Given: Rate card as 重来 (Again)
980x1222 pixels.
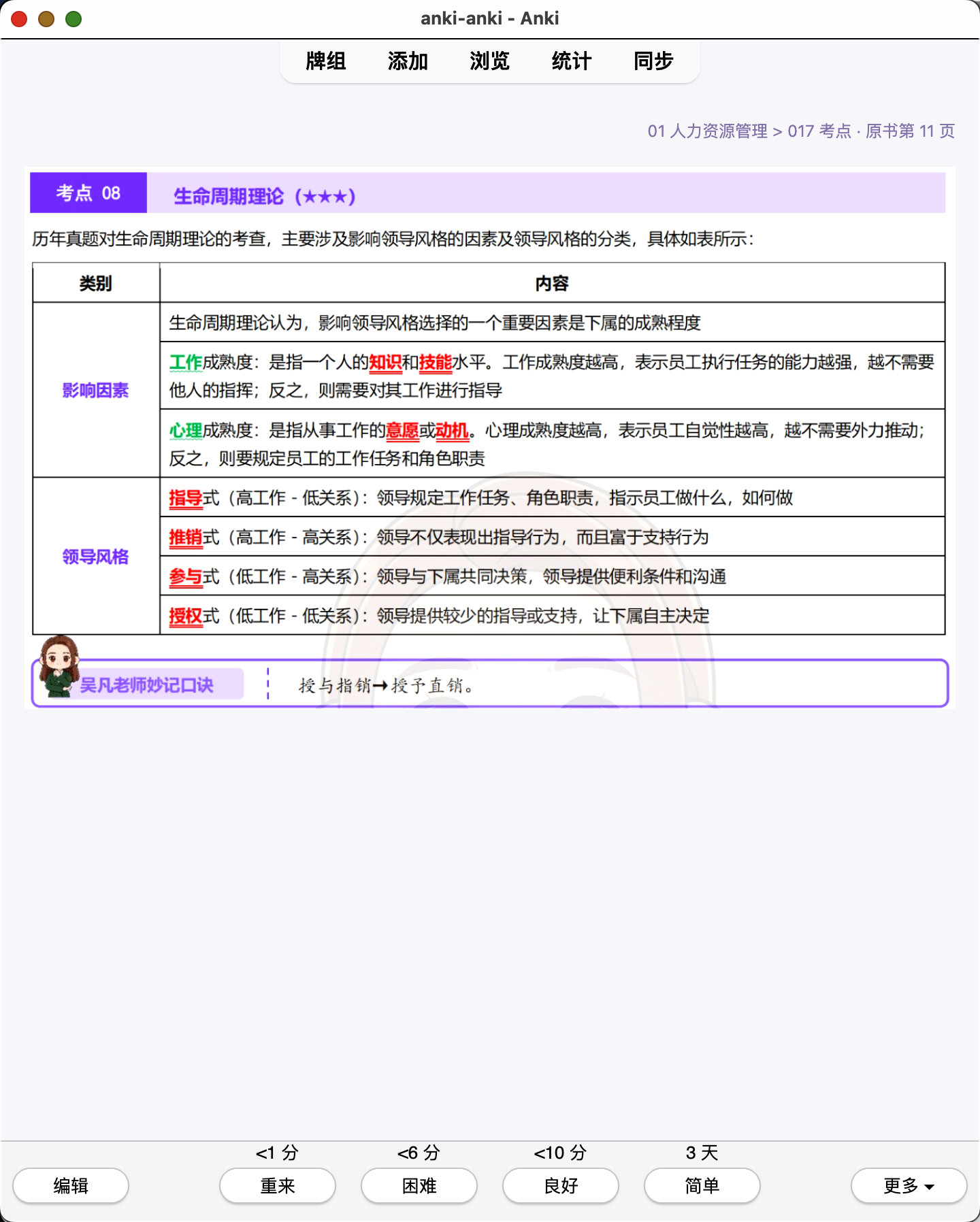Looking at the screenshot, I should click(x=278, y=1186).
